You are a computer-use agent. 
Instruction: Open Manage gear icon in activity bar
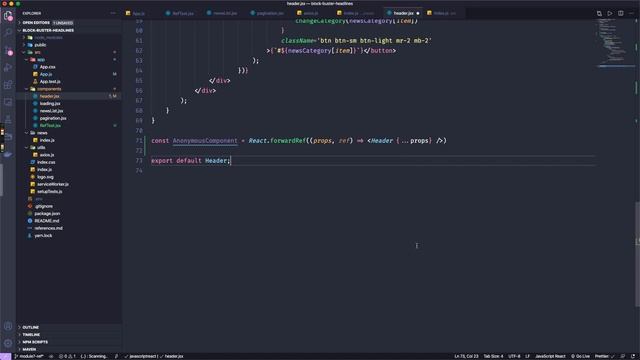pyautogui.click(x=8, y=343)
